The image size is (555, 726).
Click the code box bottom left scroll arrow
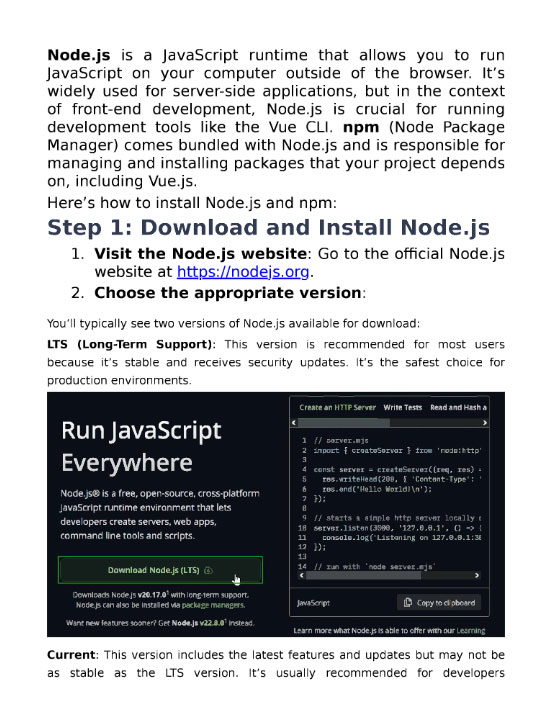coord(302,576)
